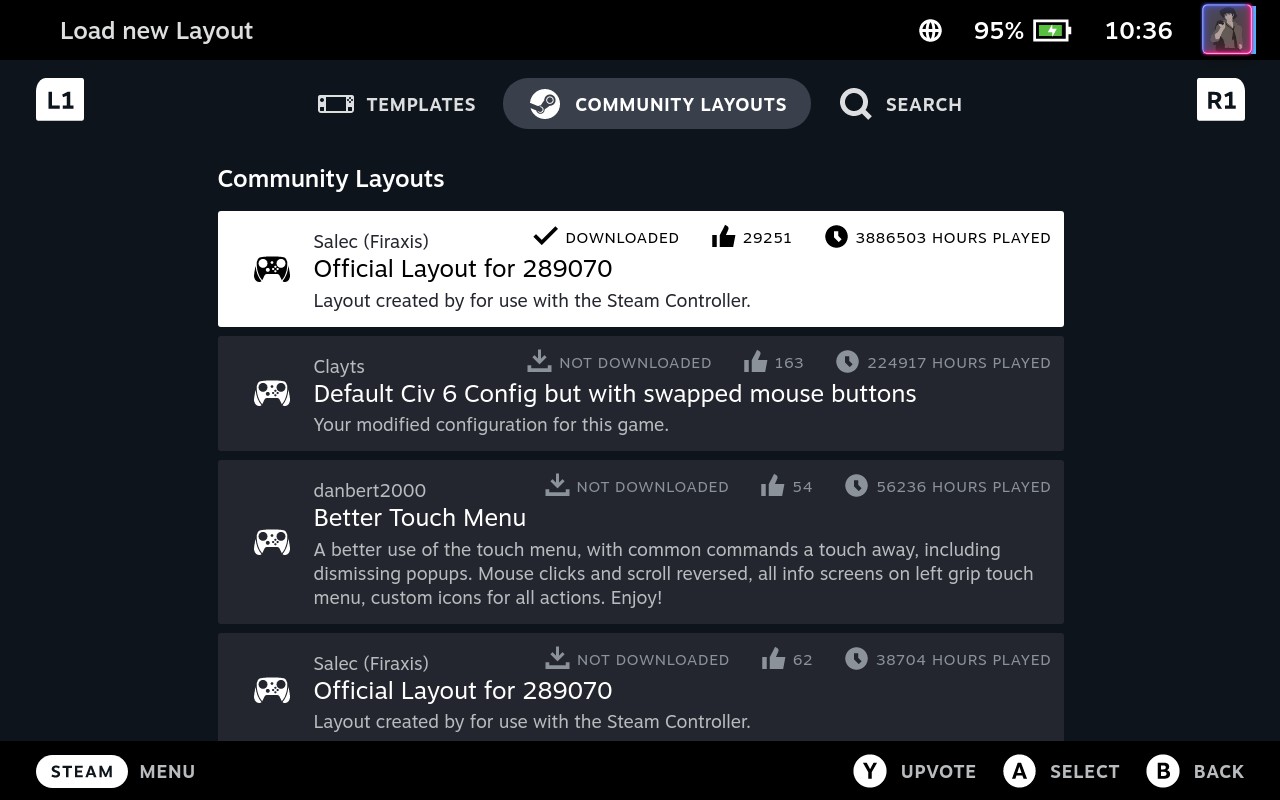This screenshot has height=800, width=1280.
Task: Click NOT DOWNLOADED label on danbert2000 layout
Action: 652,487
